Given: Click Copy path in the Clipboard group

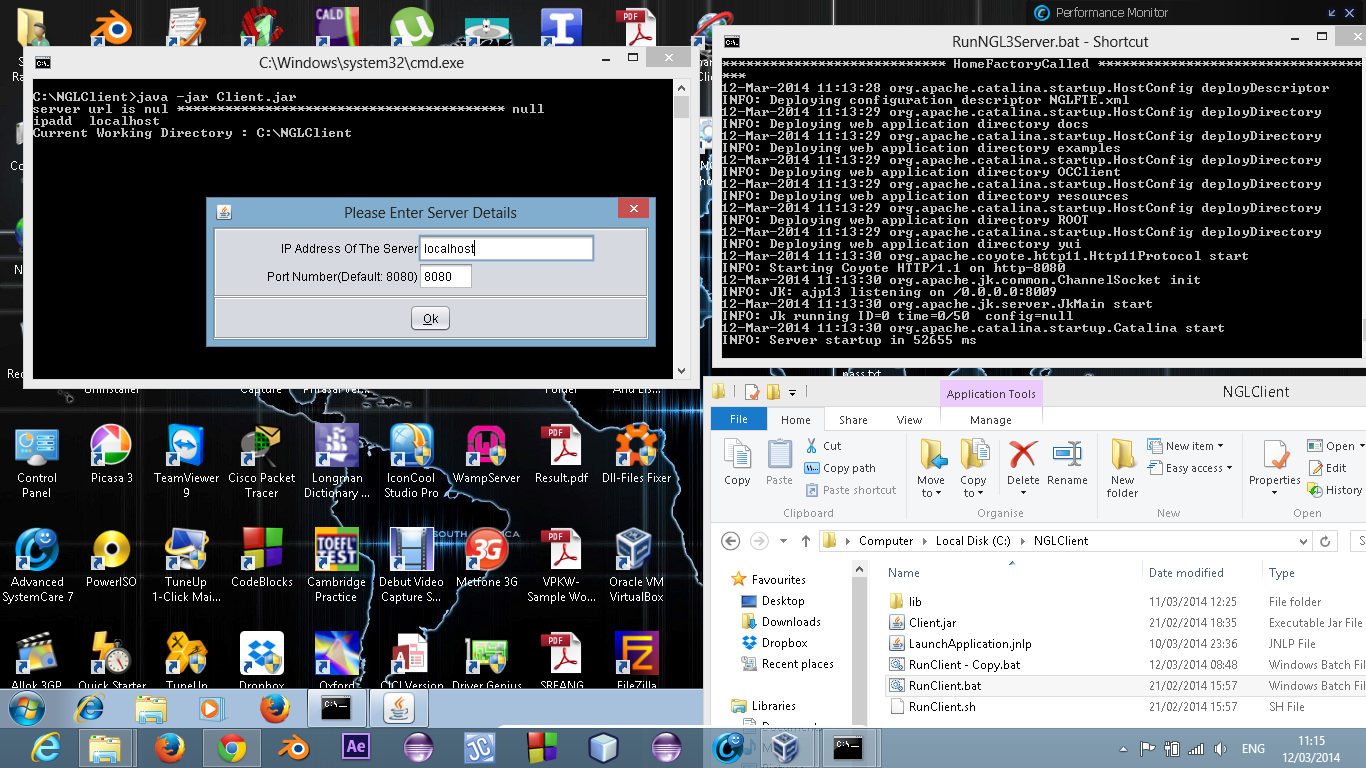Looking at the screenshot, I should [x=848, y=468].
